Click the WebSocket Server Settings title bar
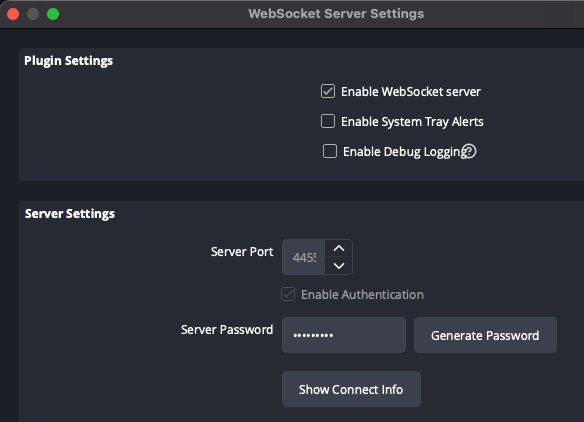 [336, 14]
